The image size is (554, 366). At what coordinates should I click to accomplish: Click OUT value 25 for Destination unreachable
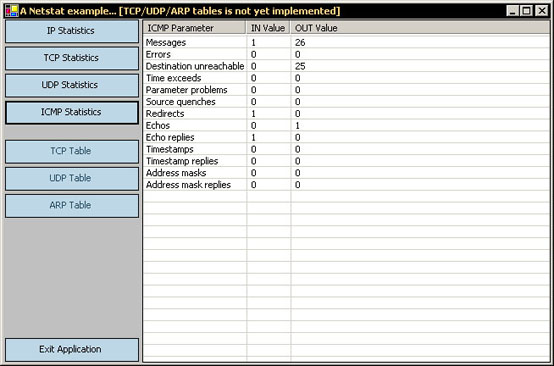(300, 66)
